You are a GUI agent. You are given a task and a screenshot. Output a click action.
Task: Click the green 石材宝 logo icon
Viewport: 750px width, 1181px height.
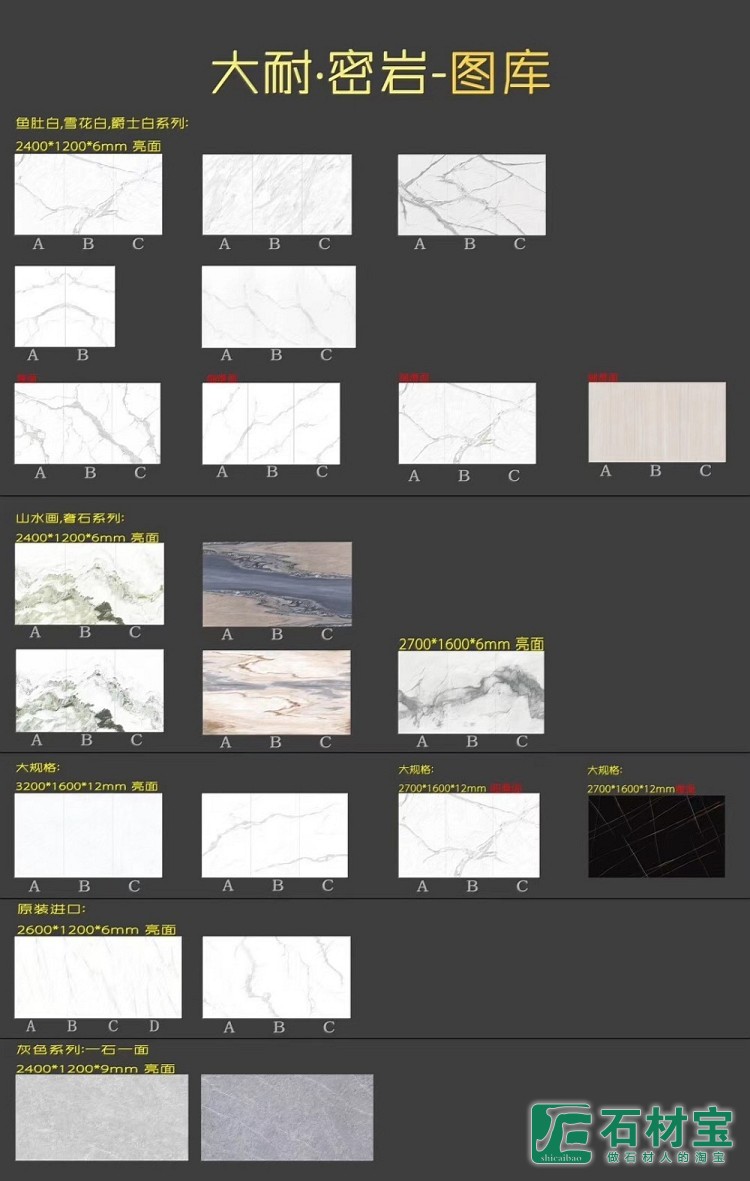(561, 1129)
